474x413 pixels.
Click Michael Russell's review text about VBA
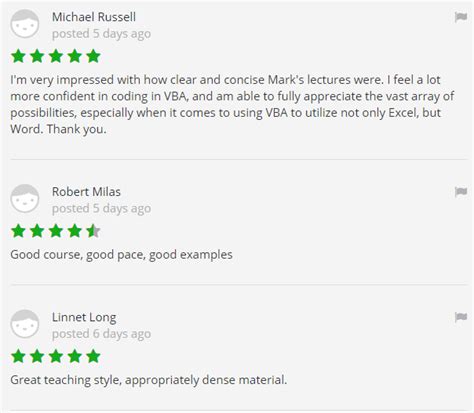[x=232, y=104]
